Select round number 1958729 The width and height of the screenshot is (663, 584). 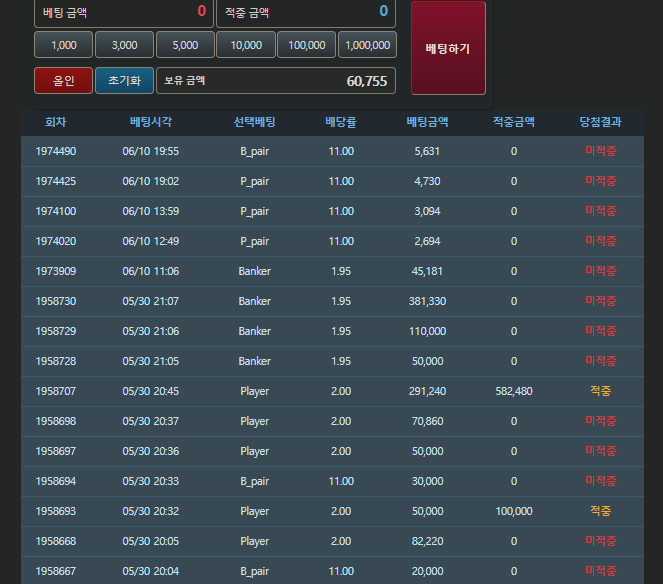coord(56,332)
